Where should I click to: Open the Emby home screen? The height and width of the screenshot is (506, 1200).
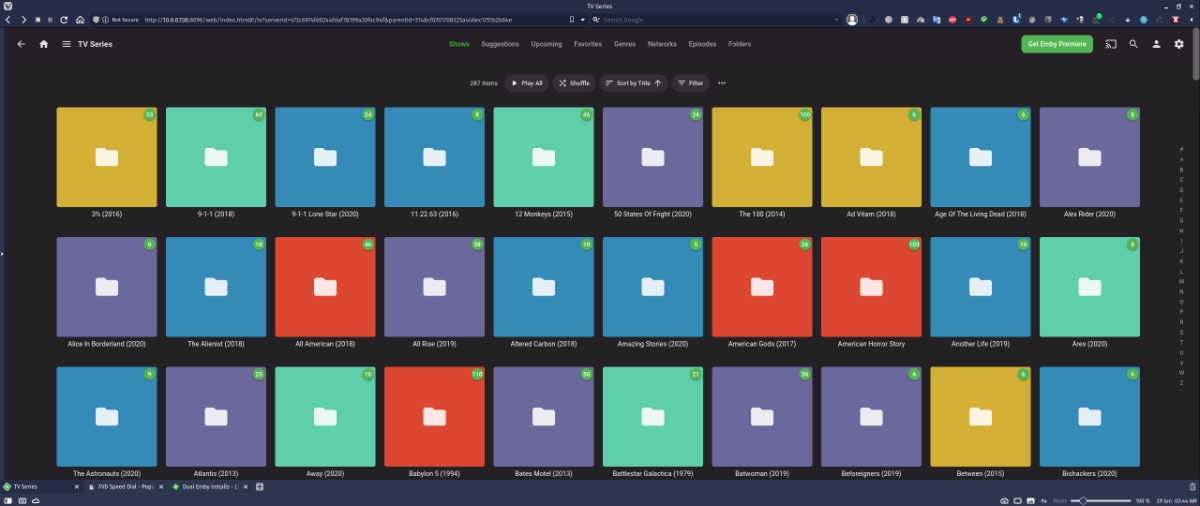click(43, 44)
